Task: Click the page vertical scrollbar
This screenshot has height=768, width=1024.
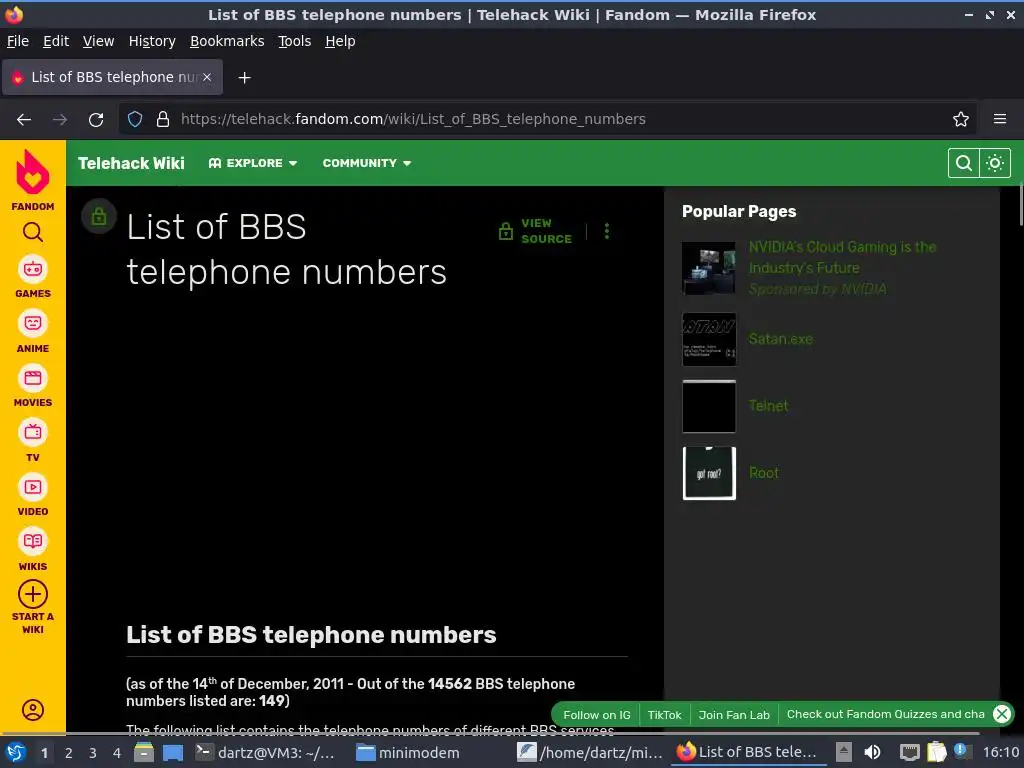Action: point(1020,205)
